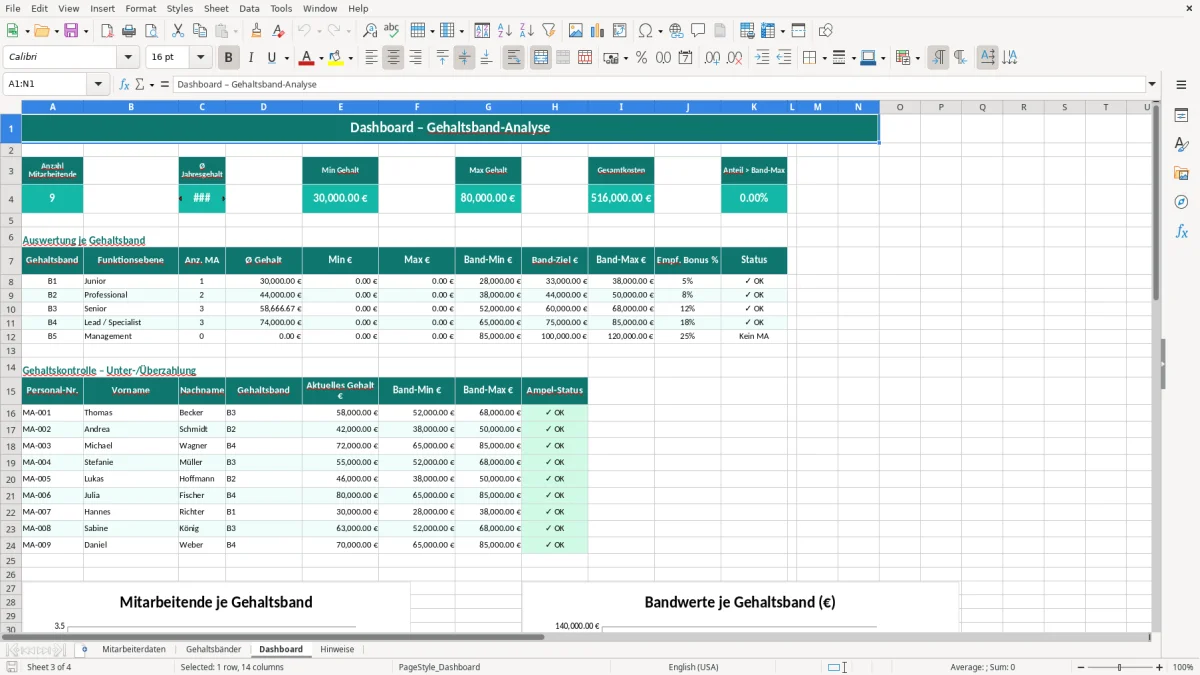Toggle the align left button

click(x=371, y=58)
